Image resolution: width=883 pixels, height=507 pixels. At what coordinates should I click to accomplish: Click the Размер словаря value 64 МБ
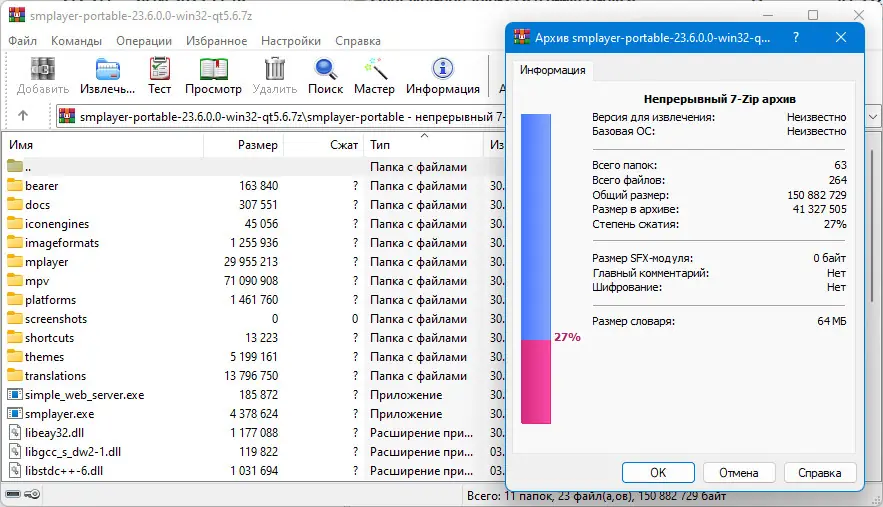click(x=832, y=321)
